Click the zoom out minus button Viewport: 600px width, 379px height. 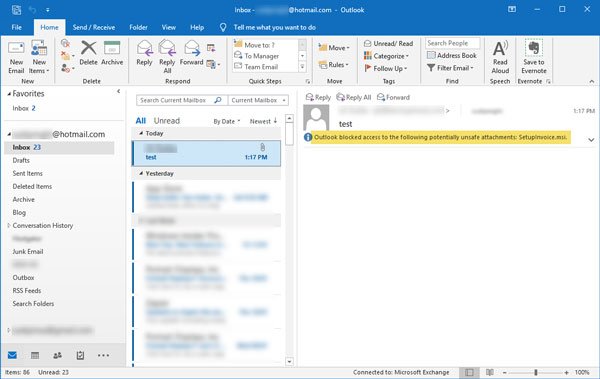(505, 372)
